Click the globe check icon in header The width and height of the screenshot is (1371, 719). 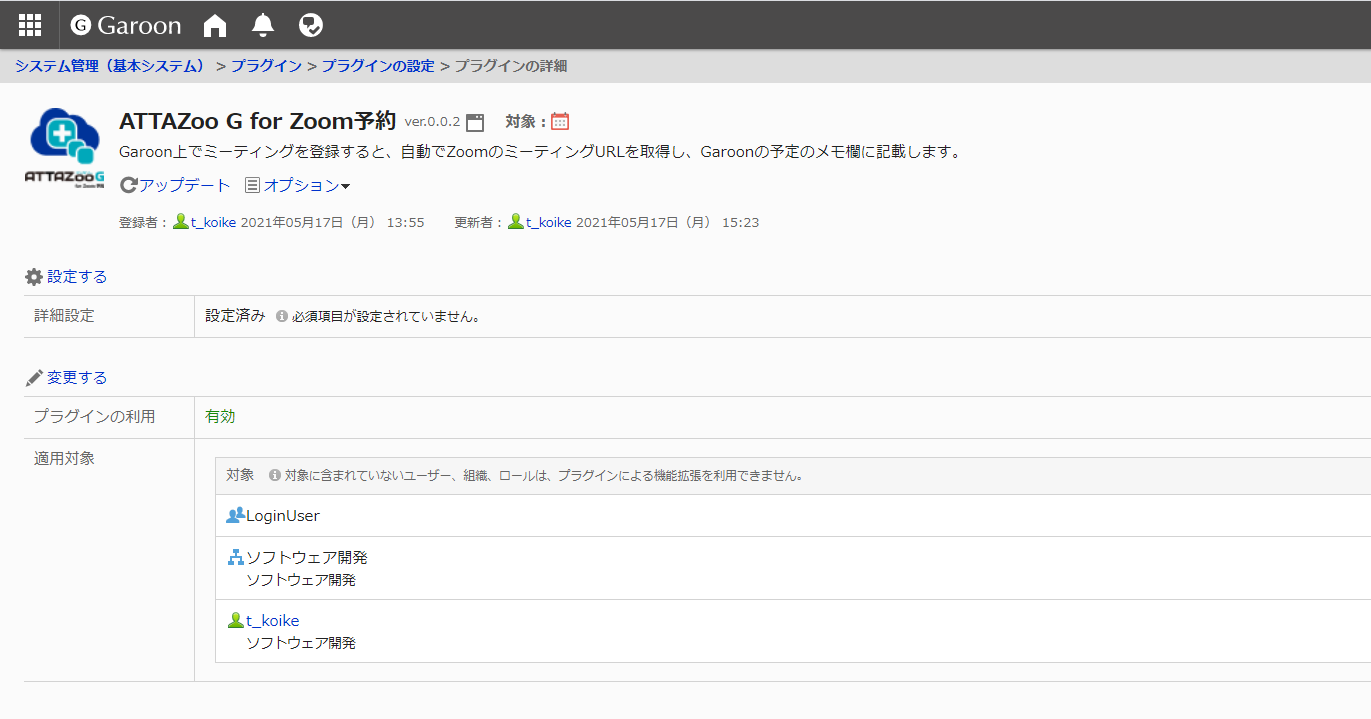pos(311,25)
